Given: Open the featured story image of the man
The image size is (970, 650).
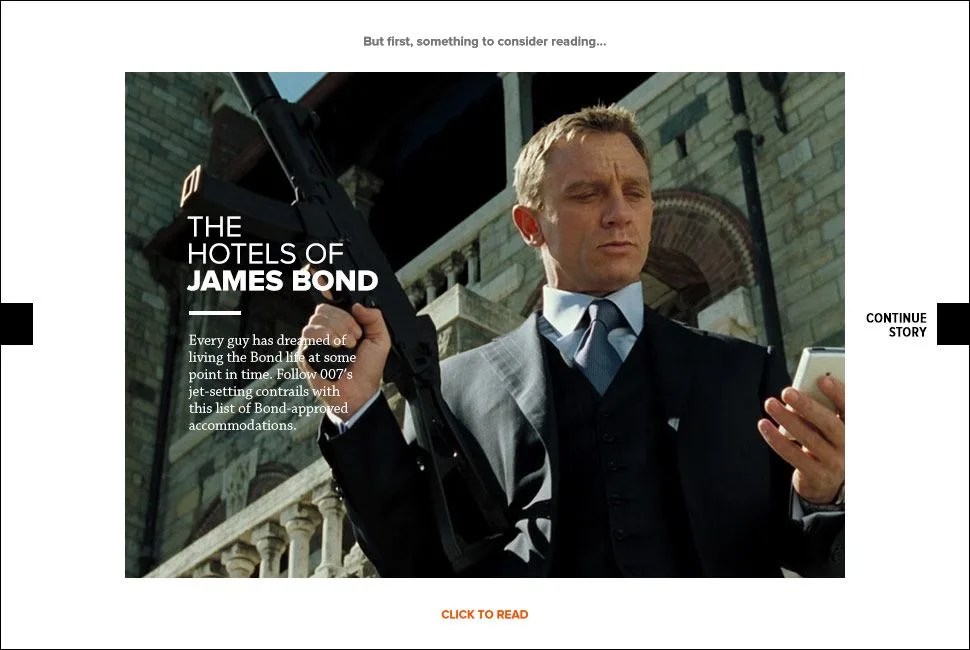Looking at the screenshot, I should click(x=484, y=325).
